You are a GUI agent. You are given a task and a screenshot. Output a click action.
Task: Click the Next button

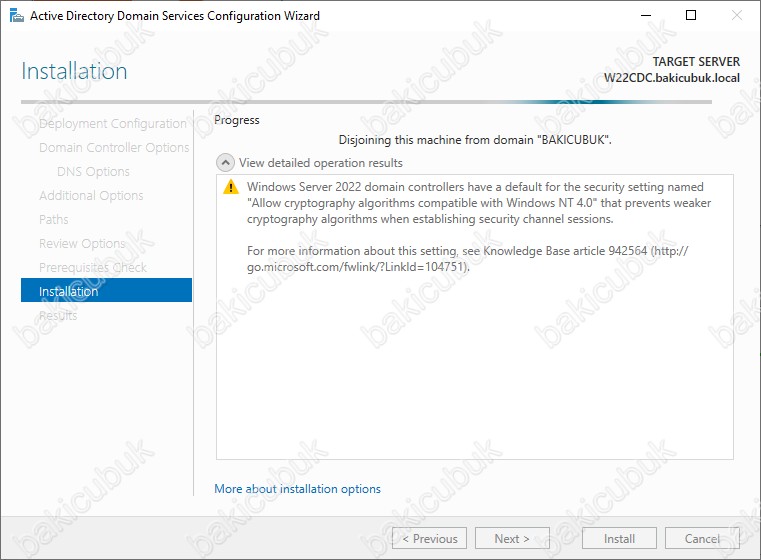pyautogui.click(x=512, y=538)
